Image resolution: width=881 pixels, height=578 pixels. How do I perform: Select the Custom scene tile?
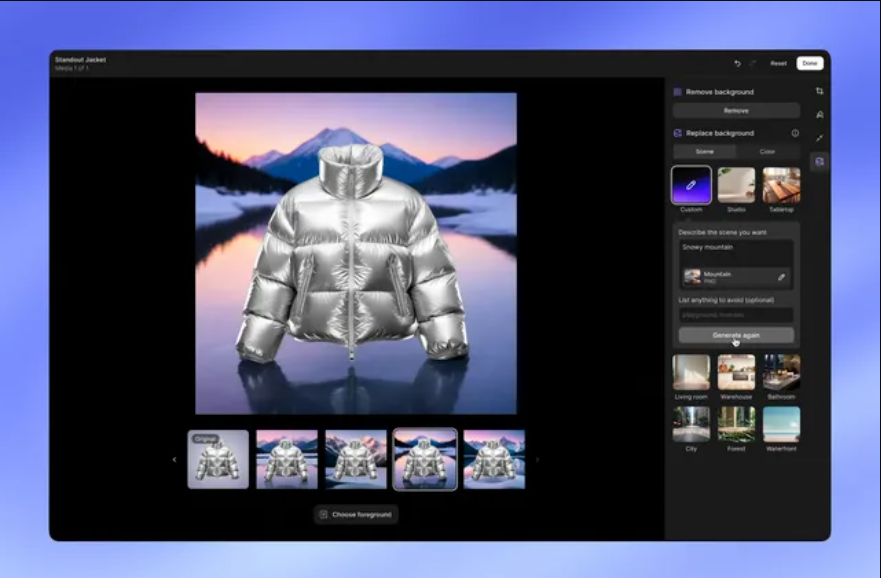(x=691, y=185)
